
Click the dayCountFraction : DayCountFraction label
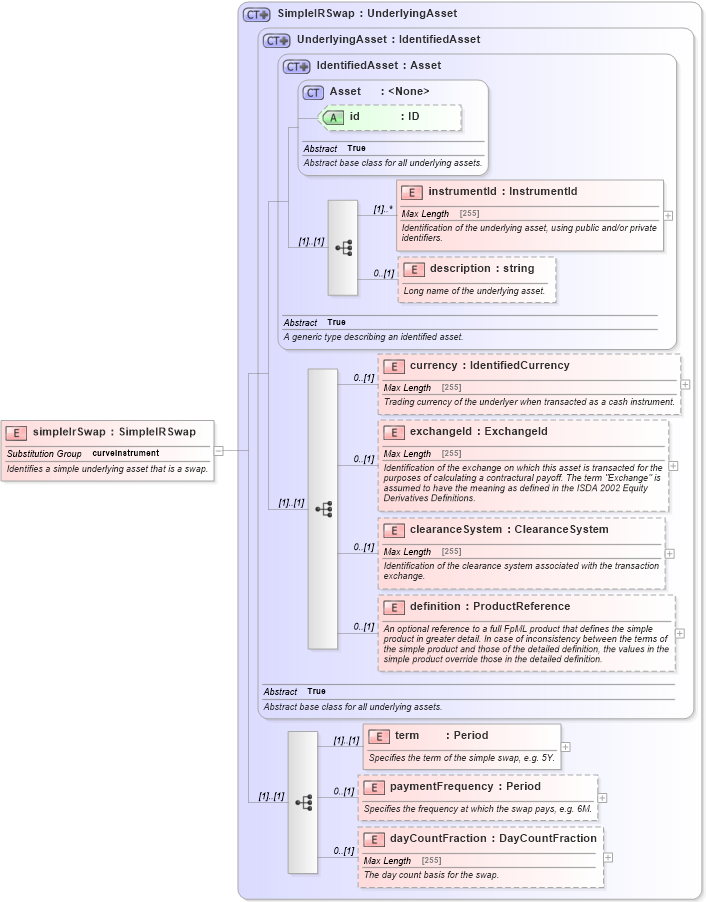[x=493, y=838]
